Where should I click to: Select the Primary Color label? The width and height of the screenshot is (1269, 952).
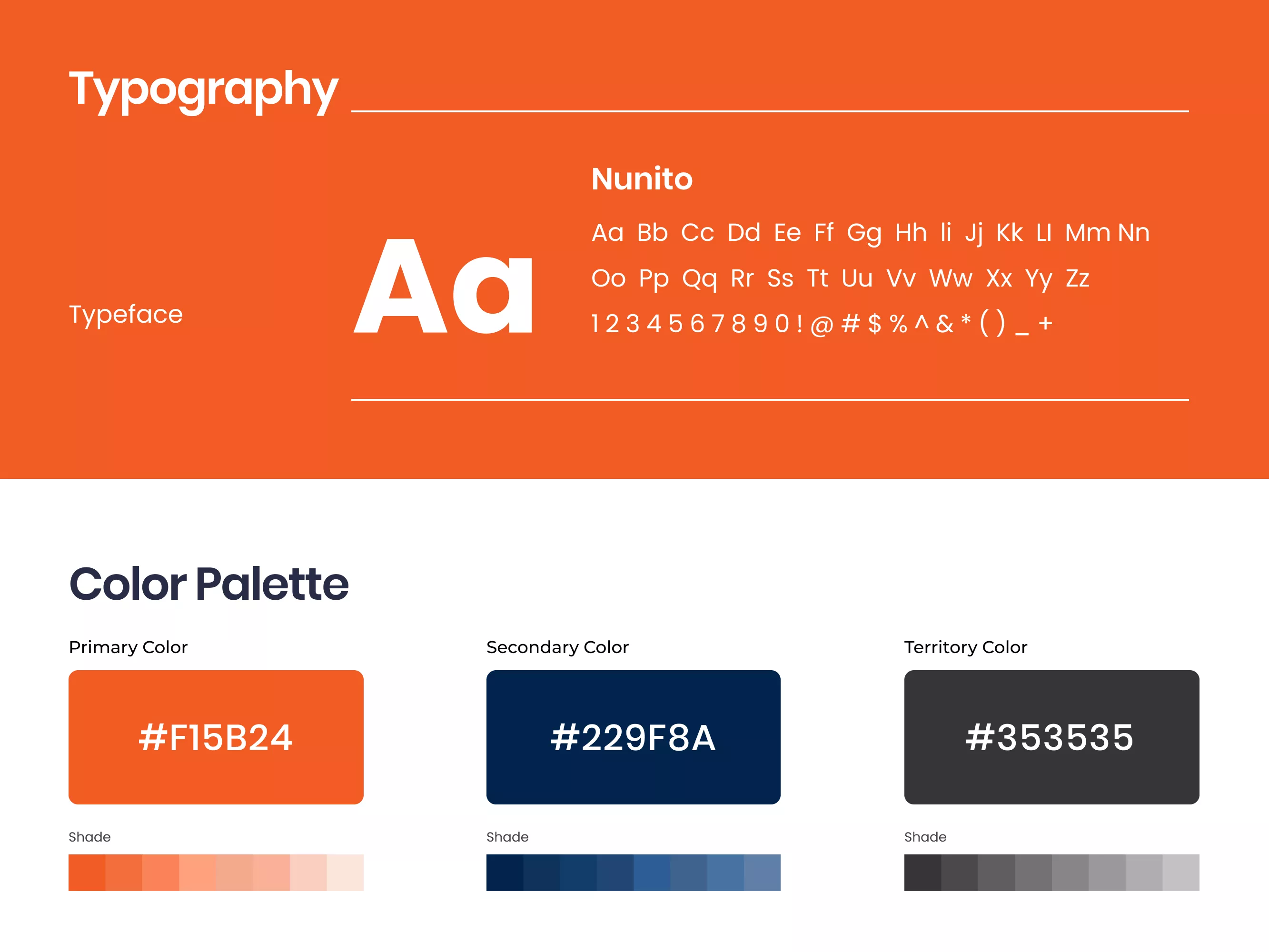[x=128, y=647]
